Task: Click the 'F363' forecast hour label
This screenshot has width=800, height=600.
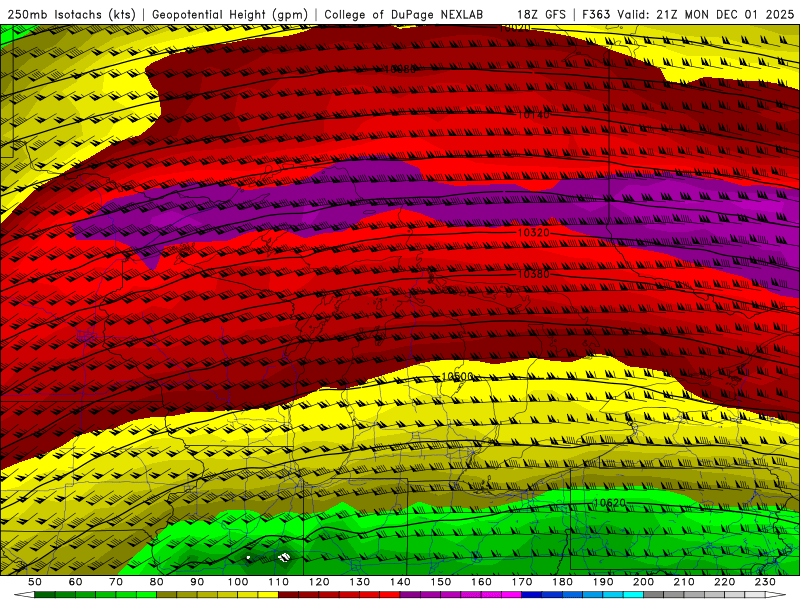Action: pyautogui.click(x=596, y=14)
